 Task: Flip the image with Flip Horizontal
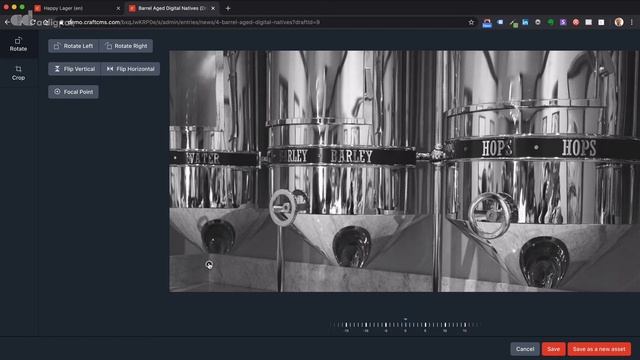(130, 69)
